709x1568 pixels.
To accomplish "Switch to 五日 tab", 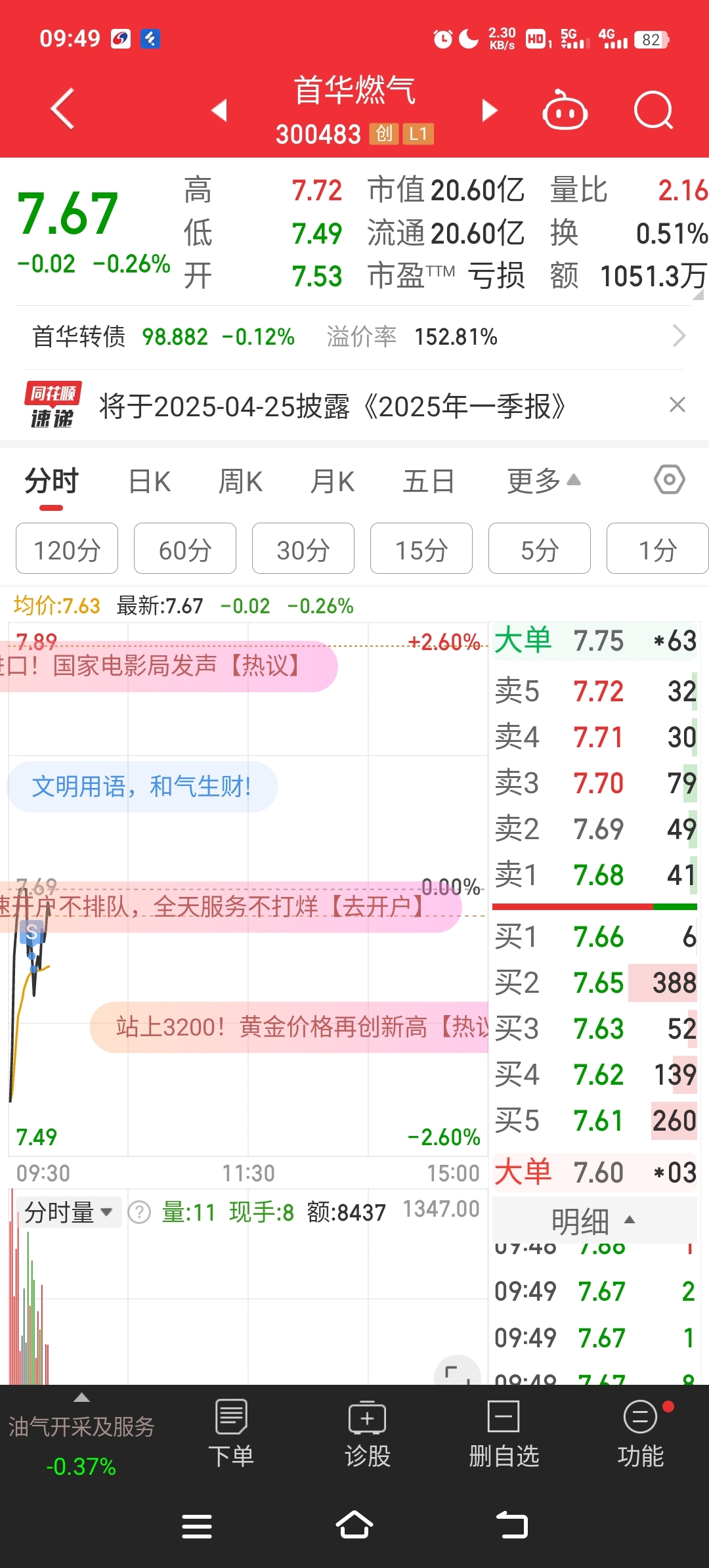I will (428, 482).
